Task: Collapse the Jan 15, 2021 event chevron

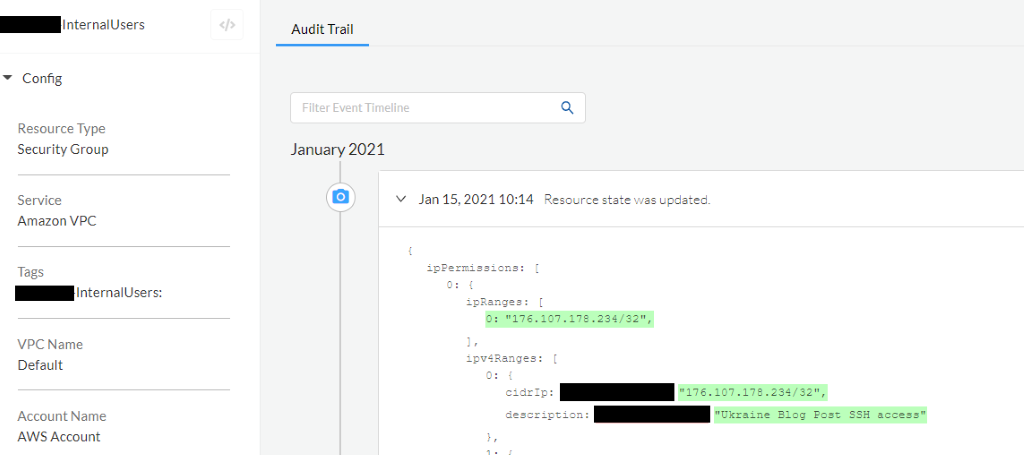Action: coord(400,199)
